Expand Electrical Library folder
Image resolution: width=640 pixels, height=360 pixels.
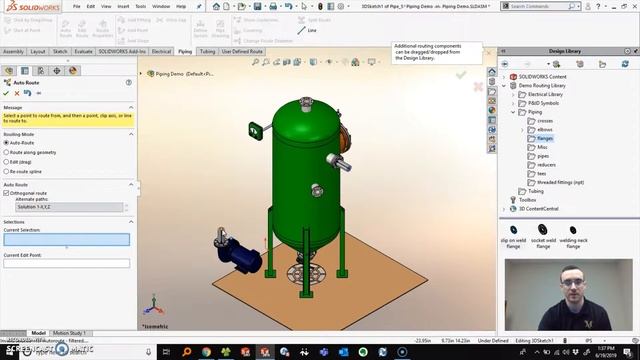click(x=513, y=94)
